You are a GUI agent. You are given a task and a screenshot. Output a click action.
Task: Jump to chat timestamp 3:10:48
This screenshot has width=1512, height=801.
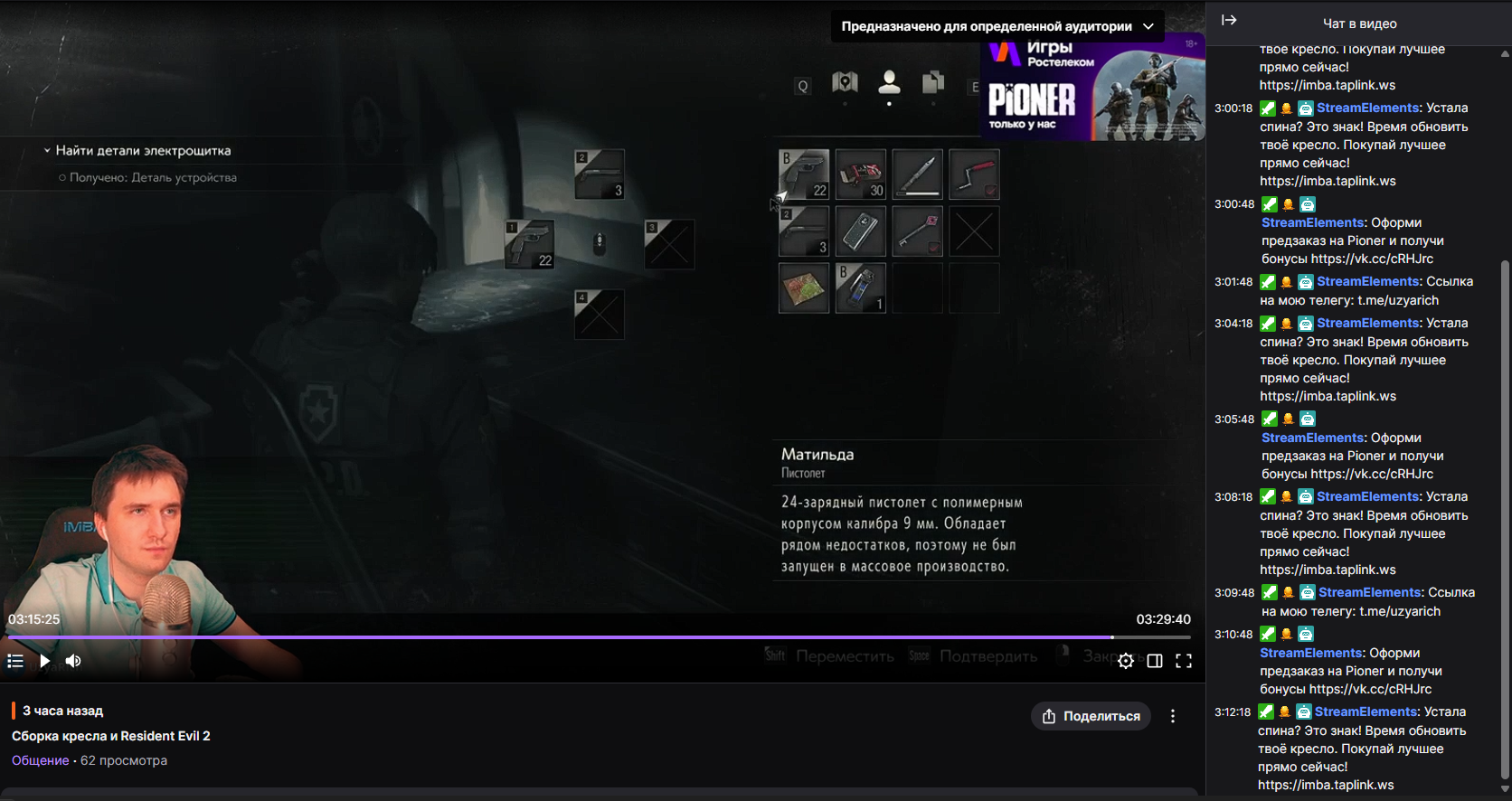tap(1233, 635)
